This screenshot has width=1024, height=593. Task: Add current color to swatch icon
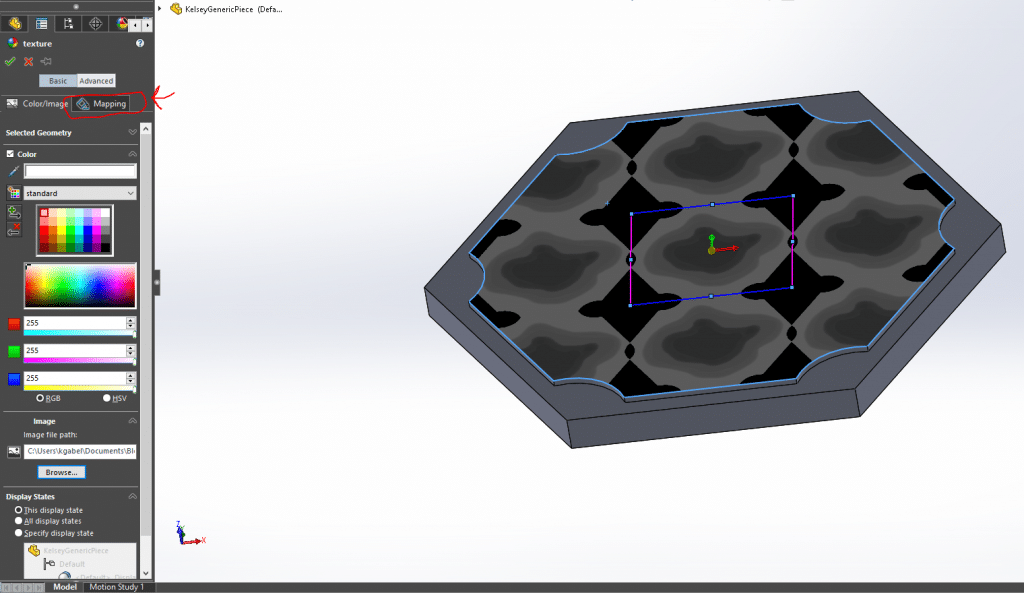[14, 212]
